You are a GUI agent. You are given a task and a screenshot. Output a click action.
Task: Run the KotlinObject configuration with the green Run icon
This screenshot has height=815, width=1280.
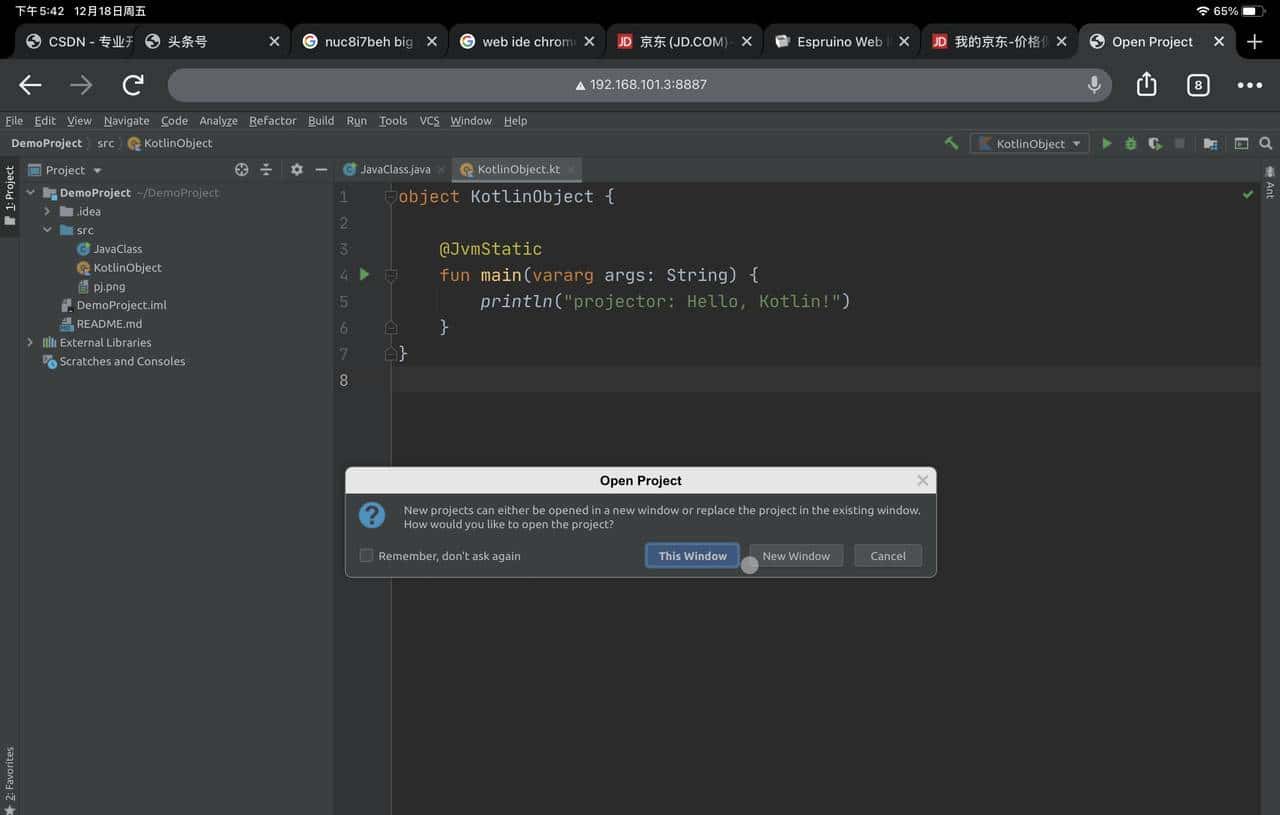coord(1106,143)
